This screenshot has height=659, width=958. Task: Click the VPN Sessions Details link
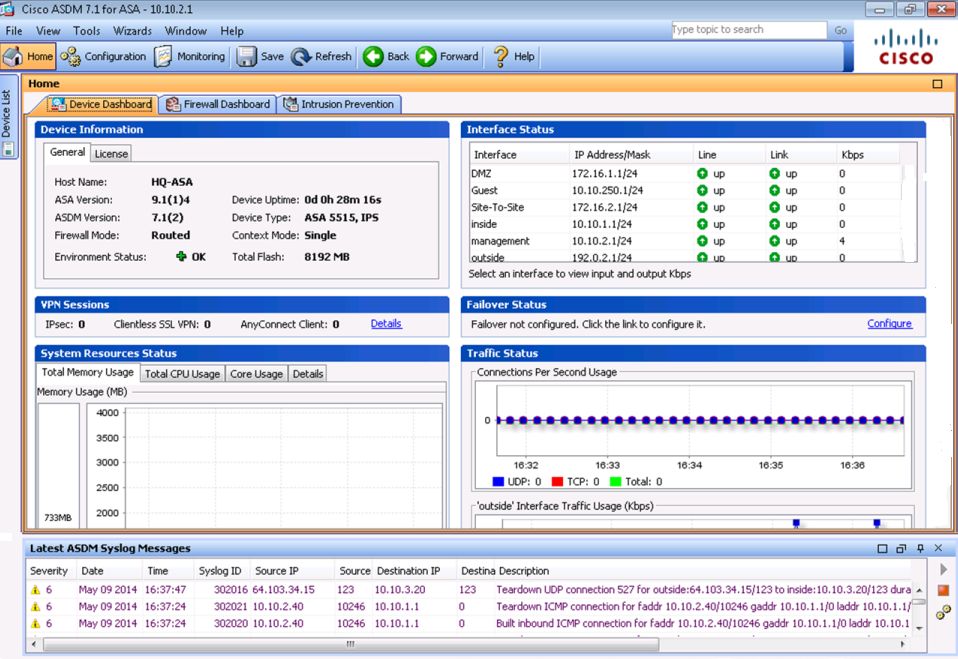[386, 324]
